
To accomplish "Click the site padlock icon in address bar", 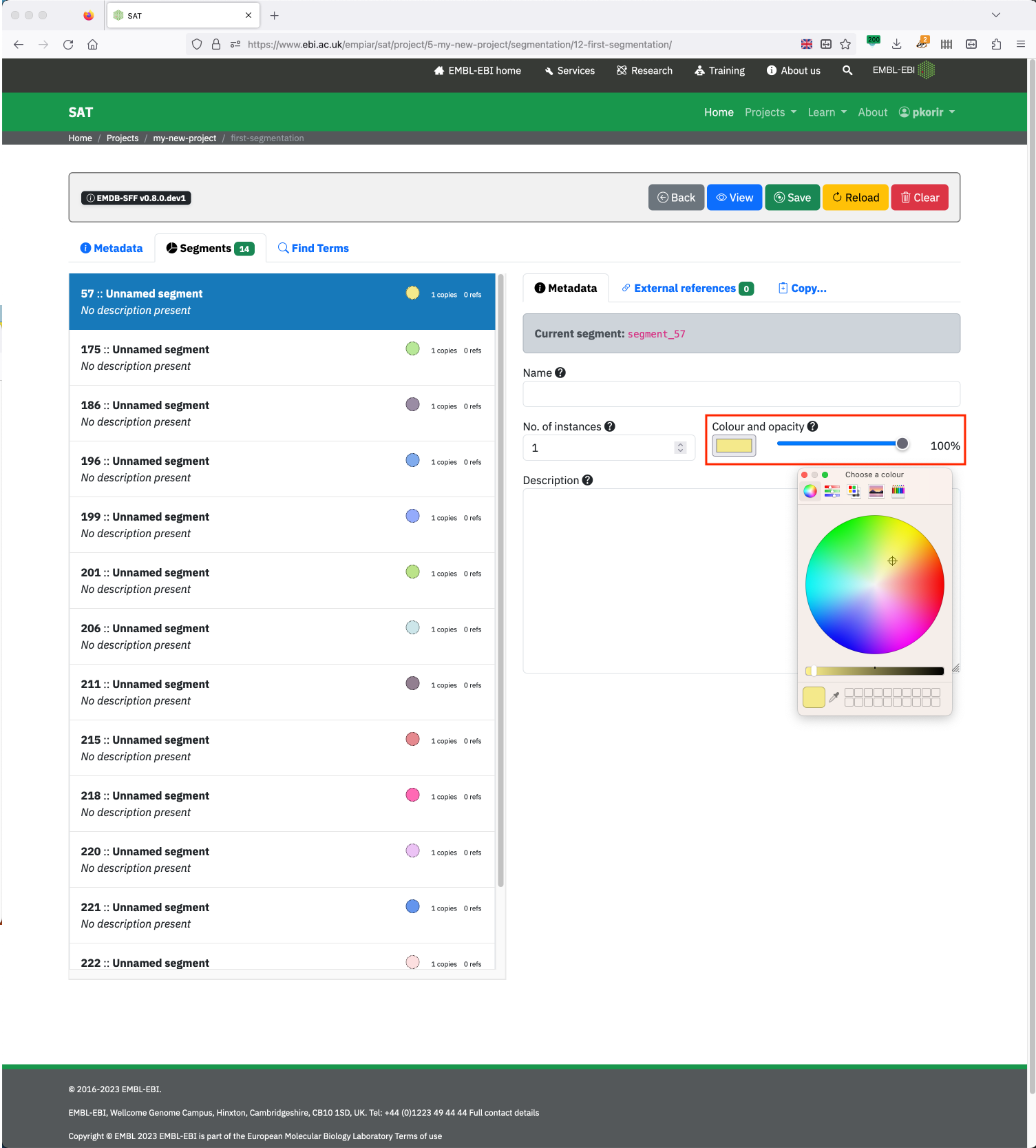I will pos(216,44).
